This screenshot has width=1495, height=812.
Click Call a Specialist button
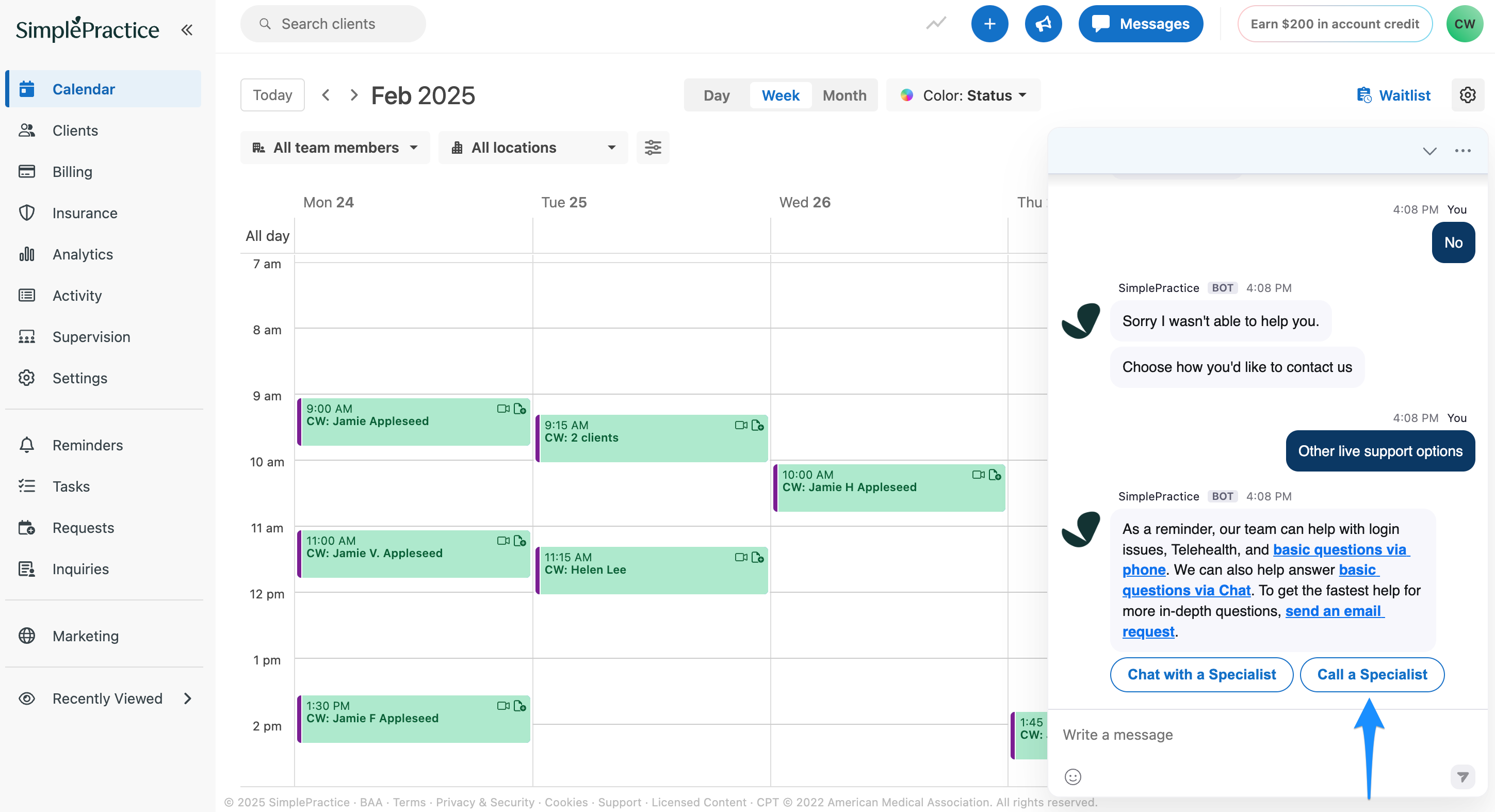click(x=1372, y=674)
